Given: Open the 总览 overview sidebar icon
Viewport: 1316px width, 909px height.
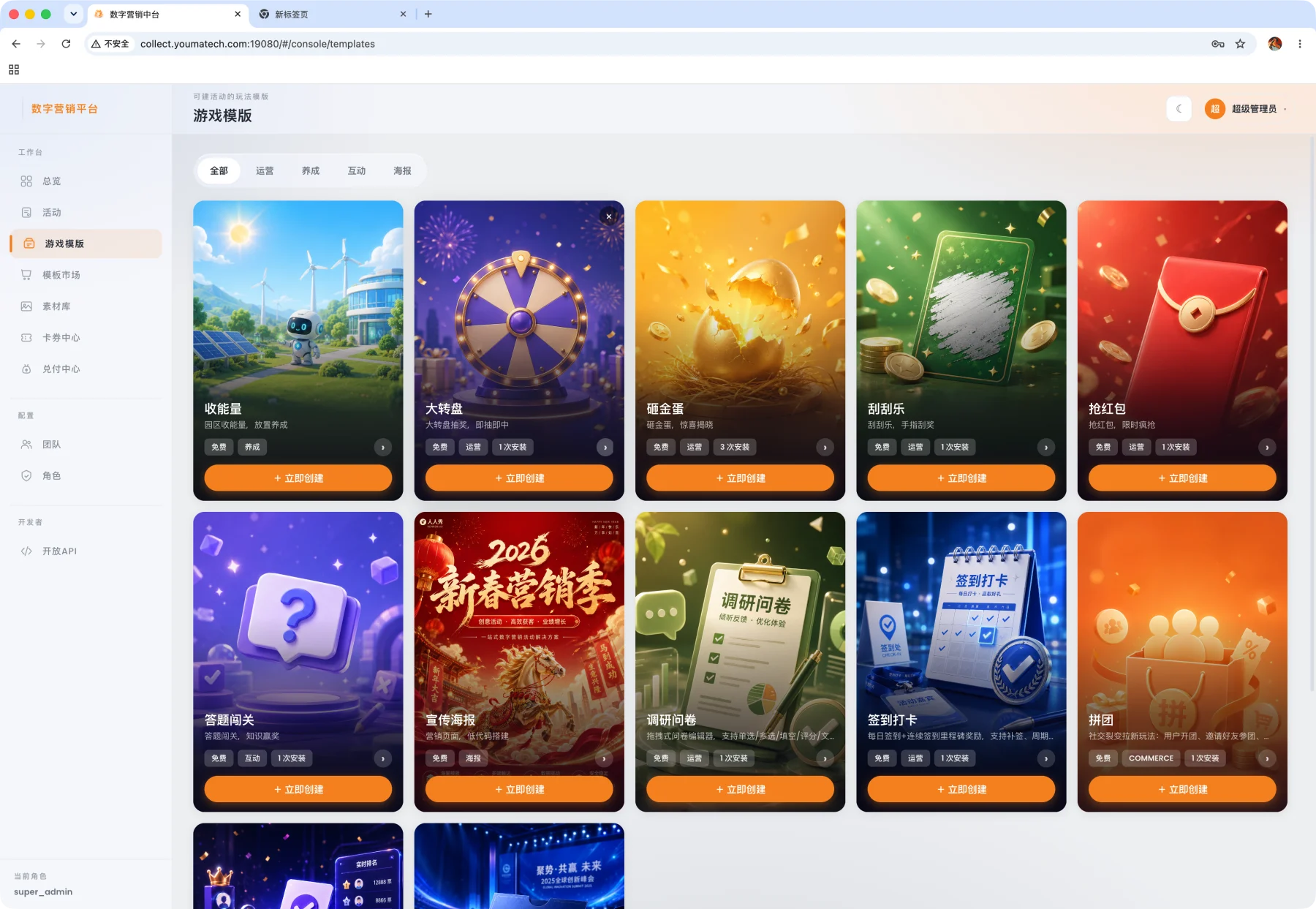Looking at the screenshot, I should pos(26,181).
